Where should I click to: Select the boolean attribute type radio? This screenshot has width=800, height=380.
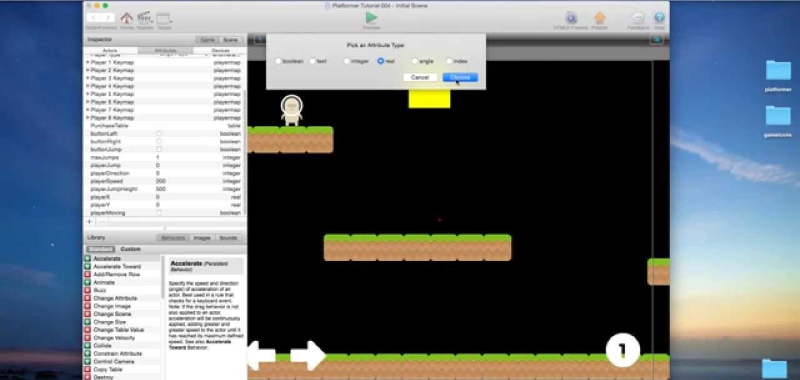tap(278, 61)
